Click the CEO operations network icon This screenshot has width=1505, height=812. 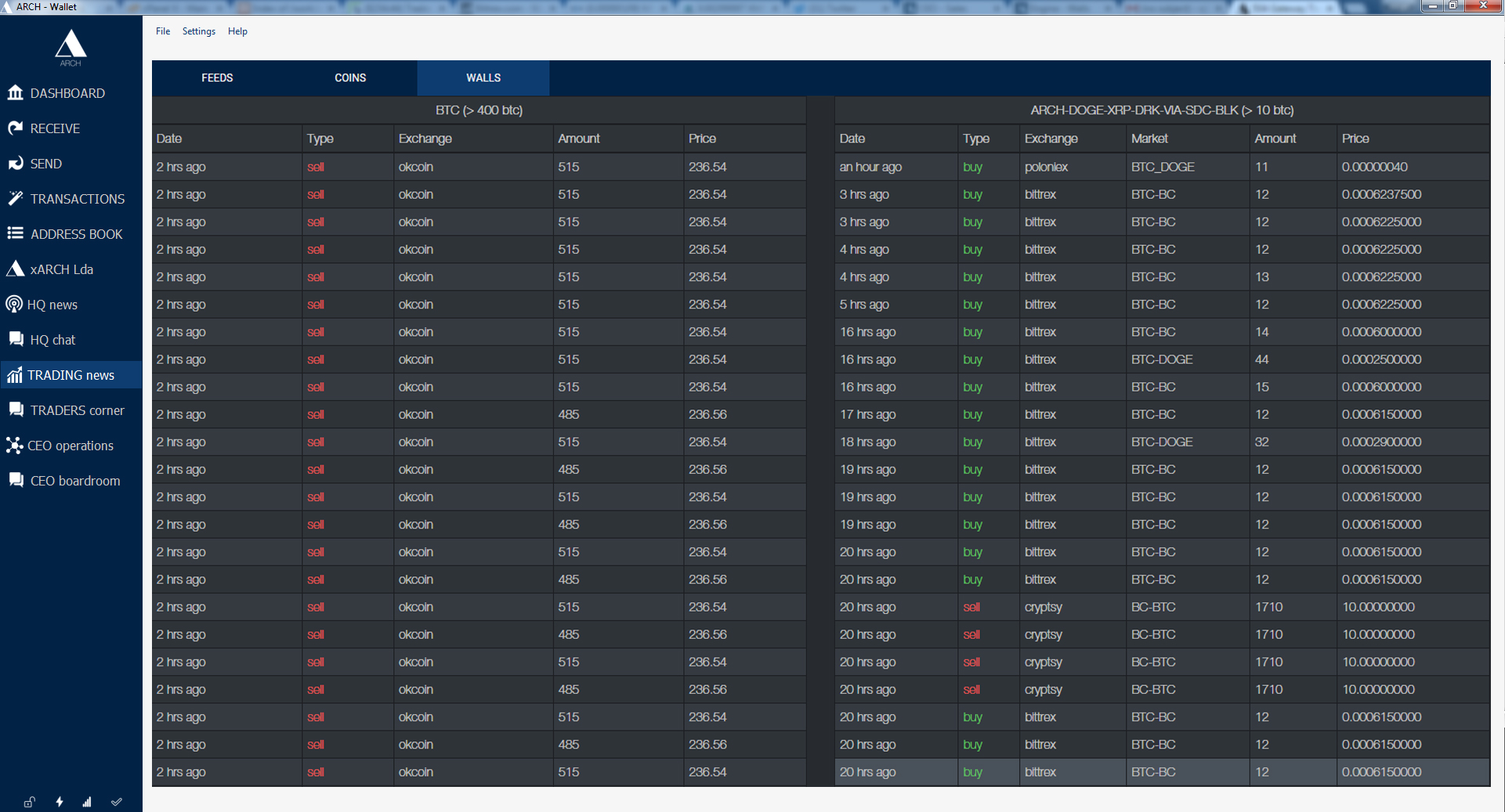point(14,445)
